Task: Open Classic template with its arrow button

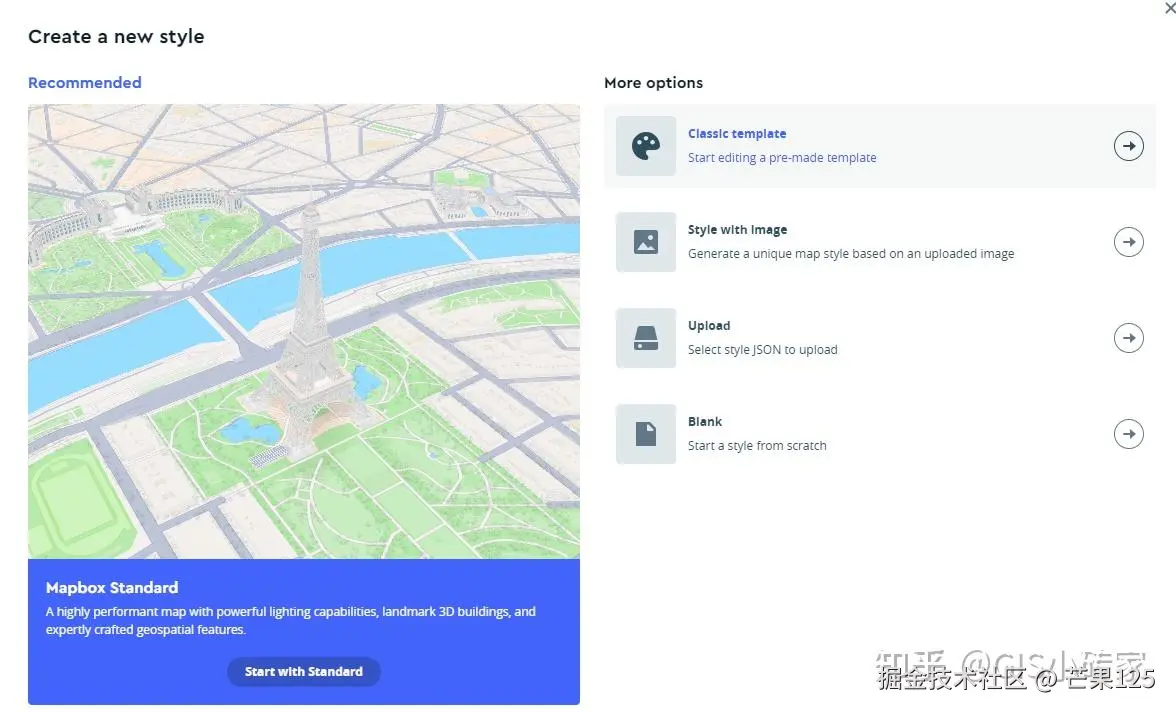Action: click(1128, 146)
